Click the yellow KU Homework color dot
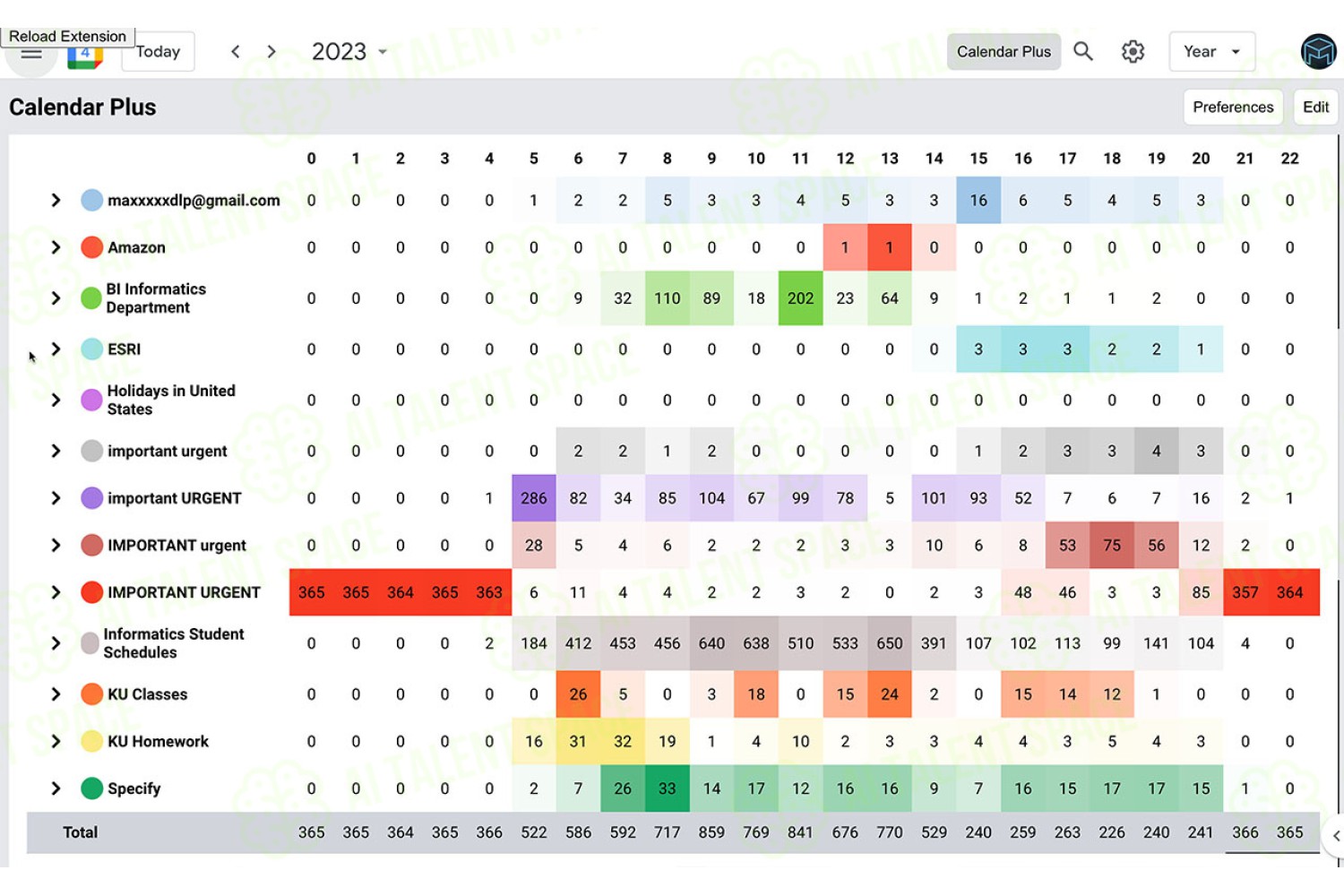Image resolution: width=1344 pixels, height=896 pixels. [x=91, y=741]
